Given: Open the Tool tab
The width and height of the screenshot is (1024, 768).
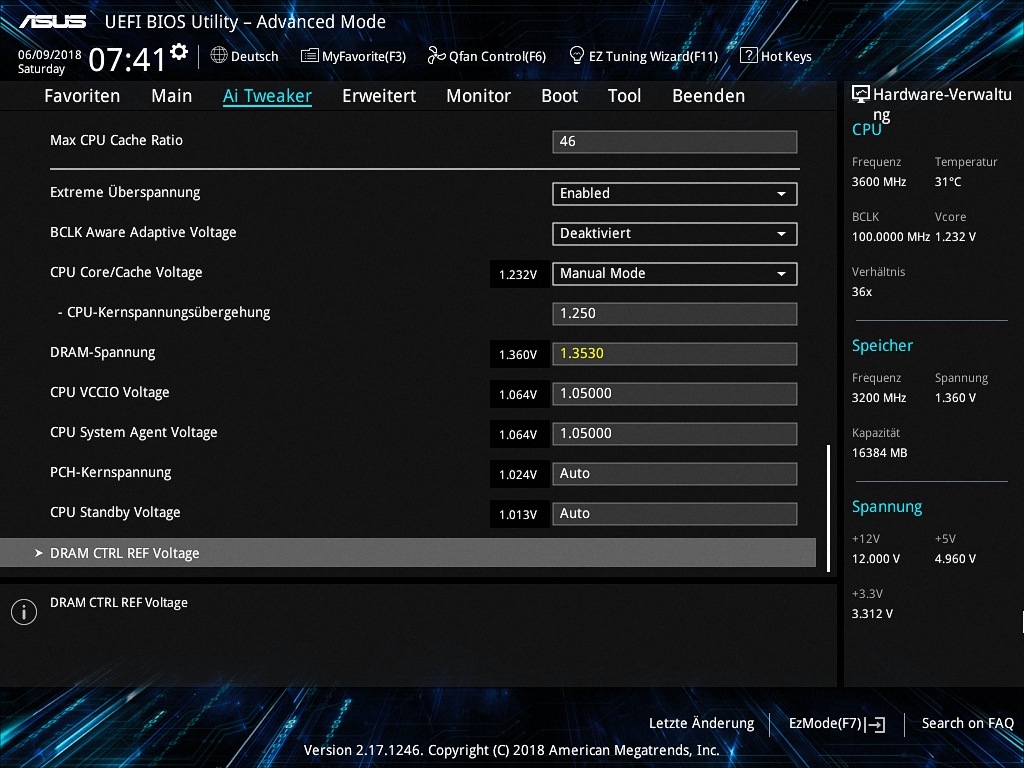Looking at the screenshot, I should click(x=624, y=96).
